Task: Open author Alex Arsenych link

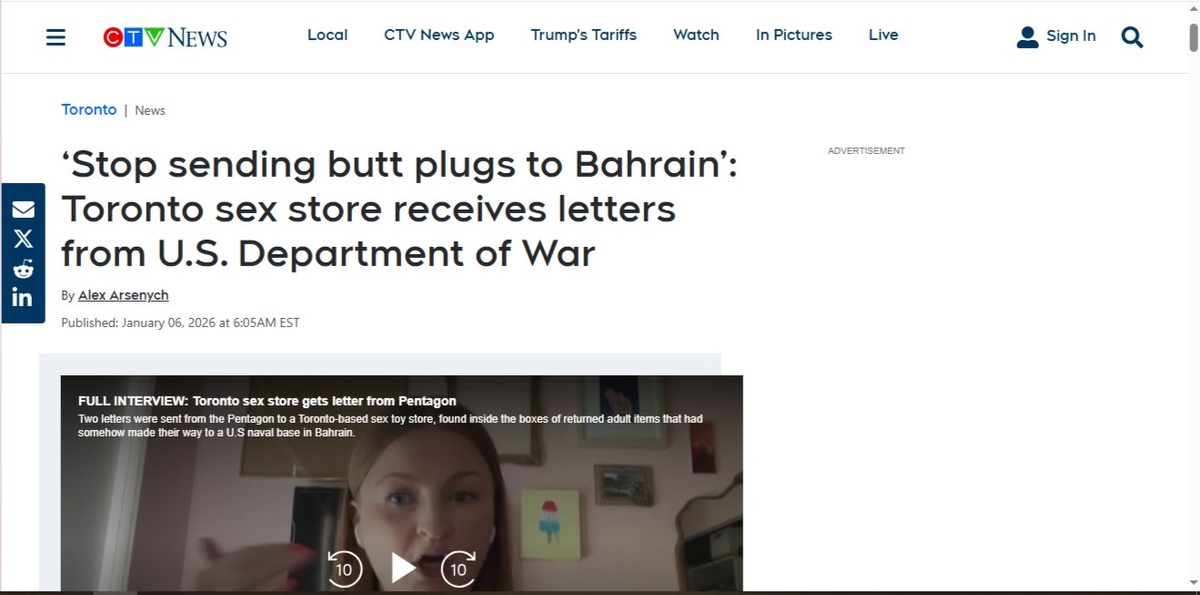Action: (123, 295)
